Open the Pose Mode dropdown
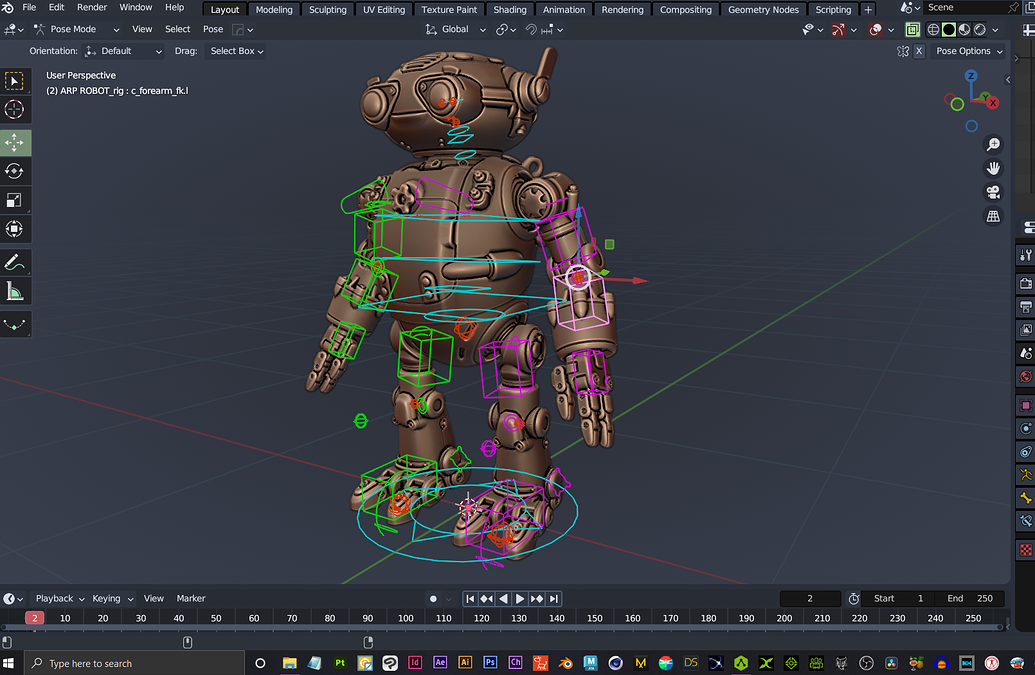The width and height of the screenshot is (1035, 675). coord(77,30)
